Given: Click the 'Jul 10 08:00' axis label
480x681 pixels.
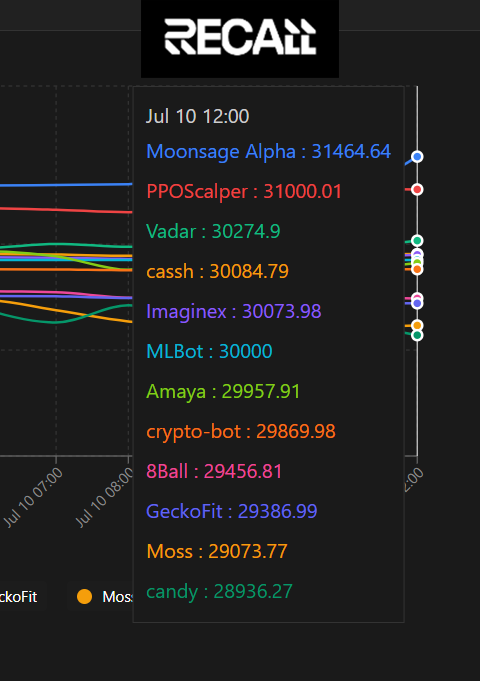Looking at the screenshot, I should coord(105,498).
